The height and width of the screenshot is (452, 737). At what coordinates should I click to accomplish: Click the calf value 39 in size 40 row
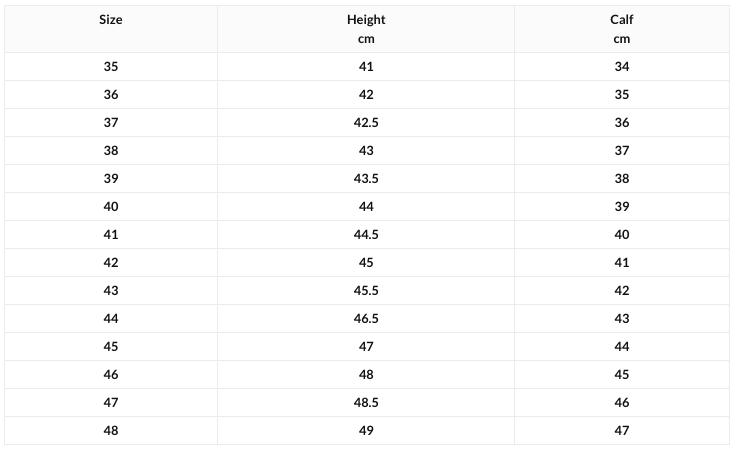coord(622,207)
